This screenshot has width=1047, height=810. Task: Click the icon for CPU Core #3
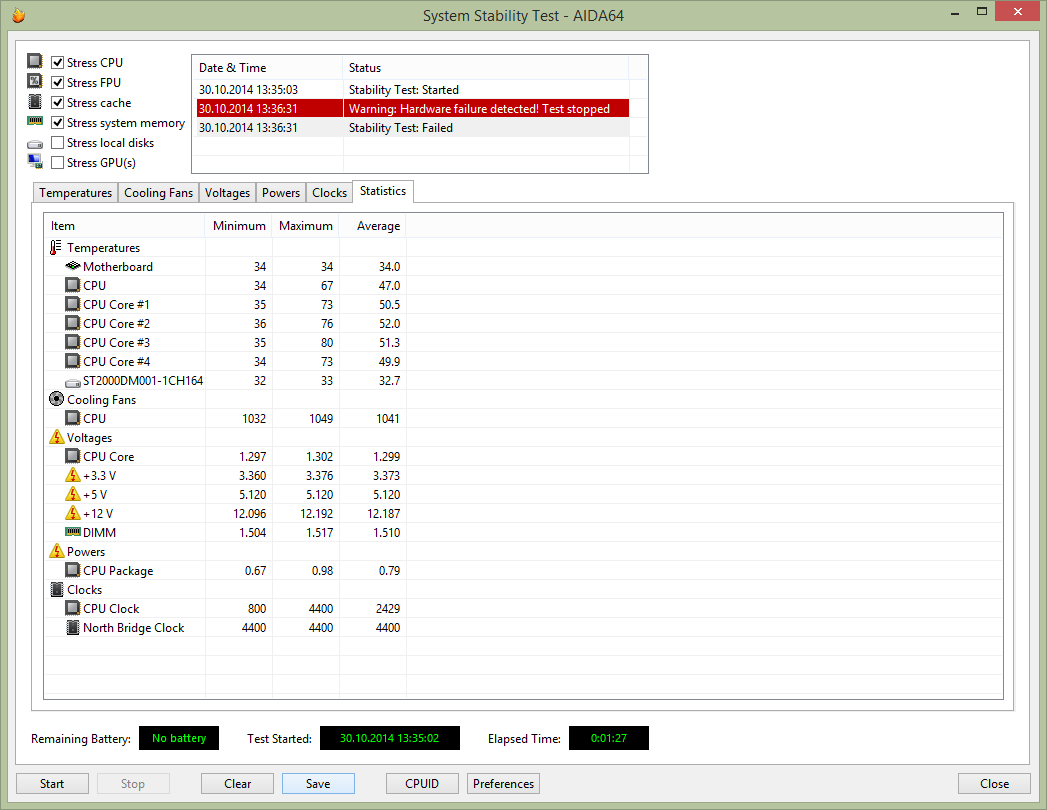[73, 342]
